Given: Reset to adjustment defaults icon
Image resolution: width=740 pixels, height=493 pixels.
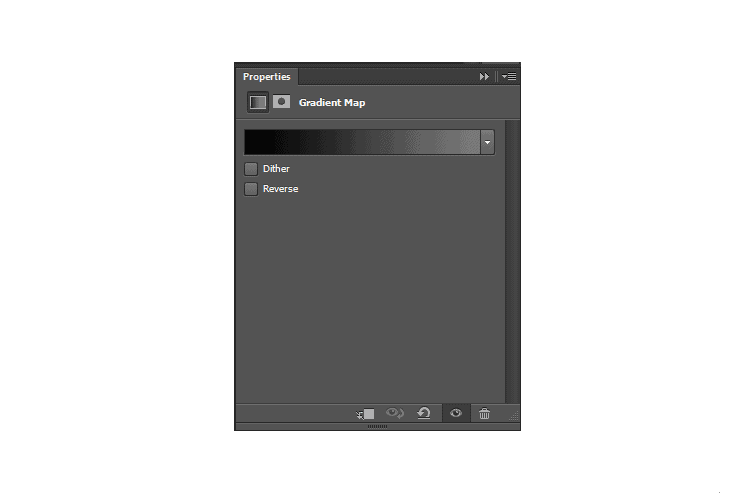Looking at the screenshot, I should click(424, 413).
